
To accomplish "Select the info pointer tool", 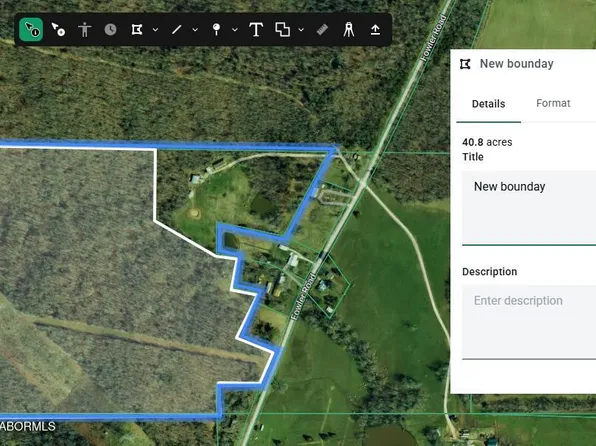I will pyautogui.click(x=31, y=29).
